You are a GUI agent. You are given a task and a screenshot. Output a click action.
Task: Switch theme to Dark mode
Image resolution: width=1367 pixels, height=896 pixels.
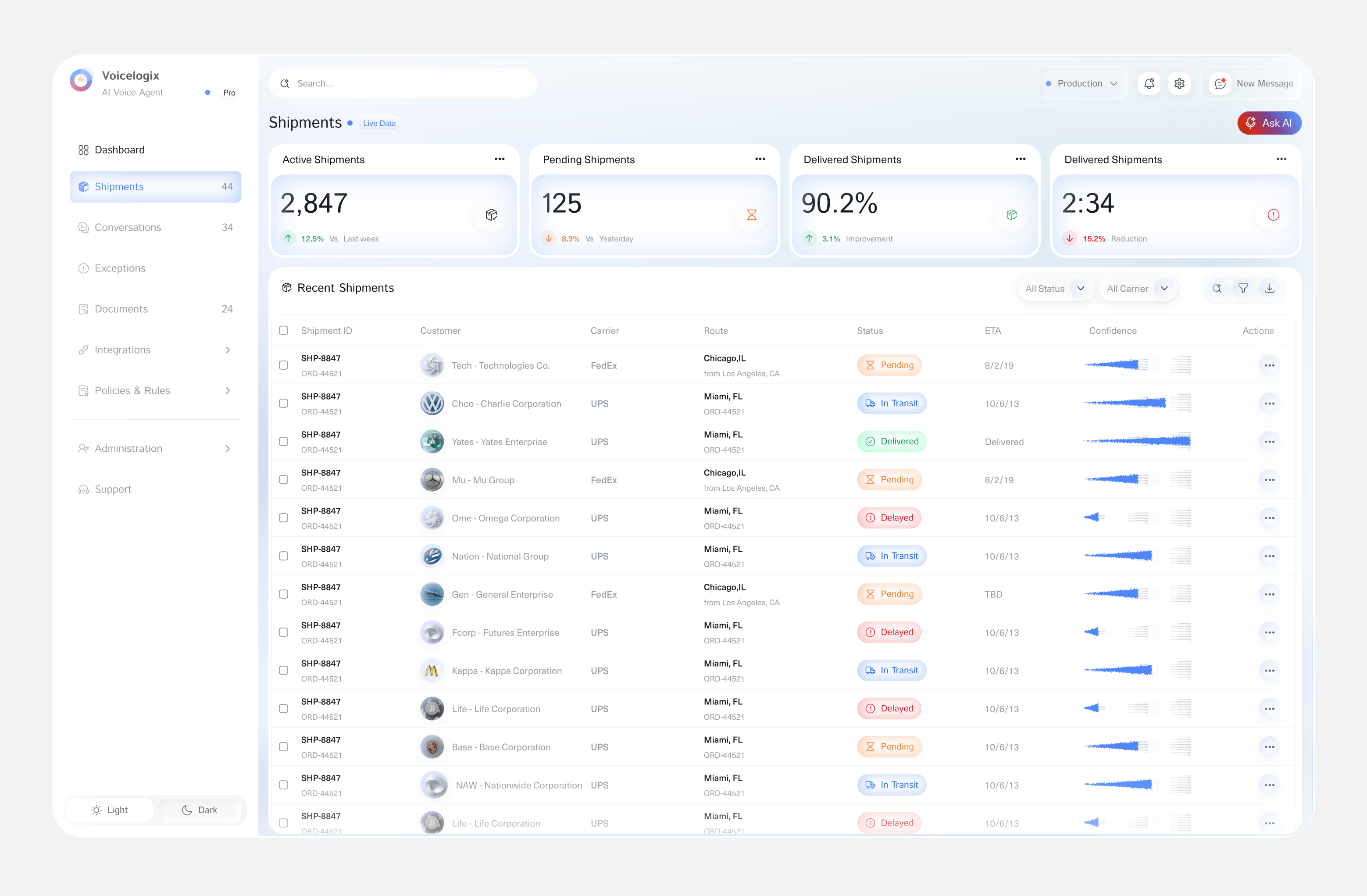pos(200,810)
